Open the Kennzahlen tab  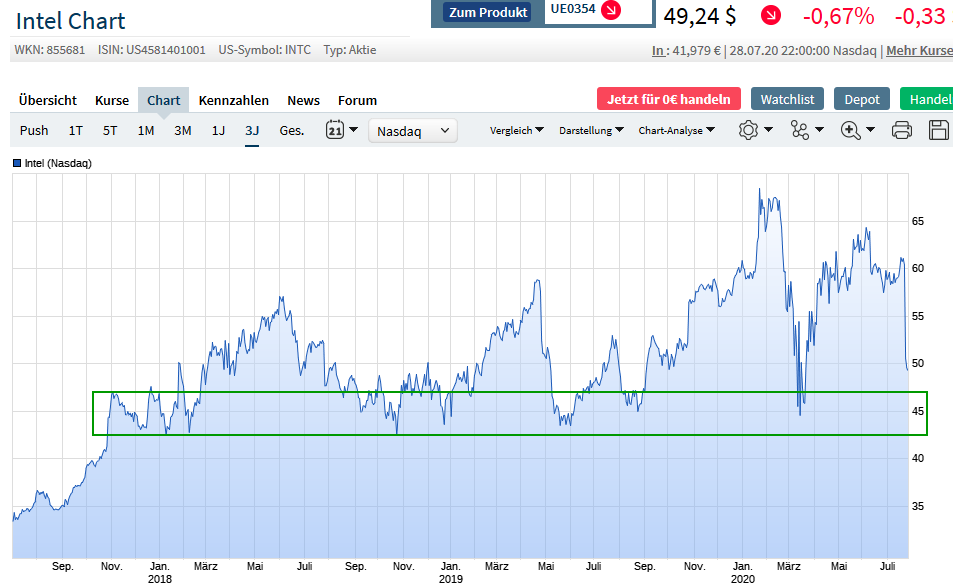(x=233, y=100)
